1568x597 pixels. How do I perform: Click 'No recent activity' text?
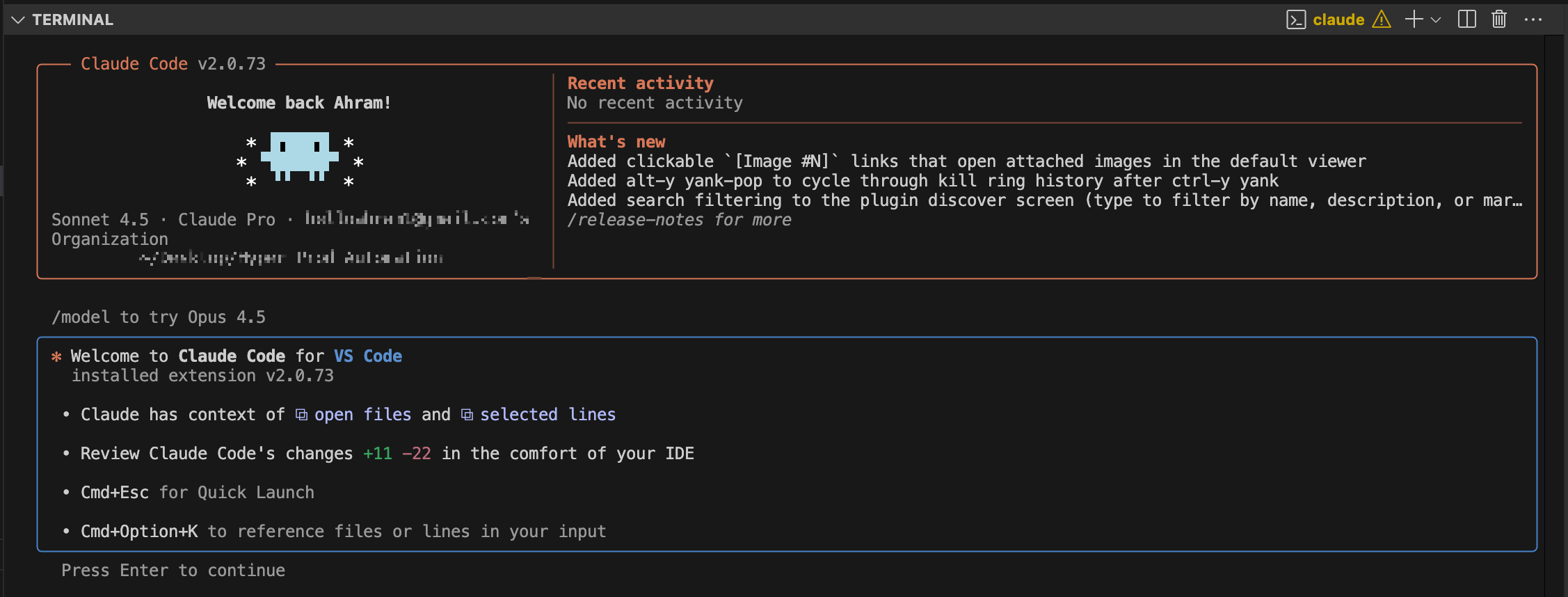655,103
